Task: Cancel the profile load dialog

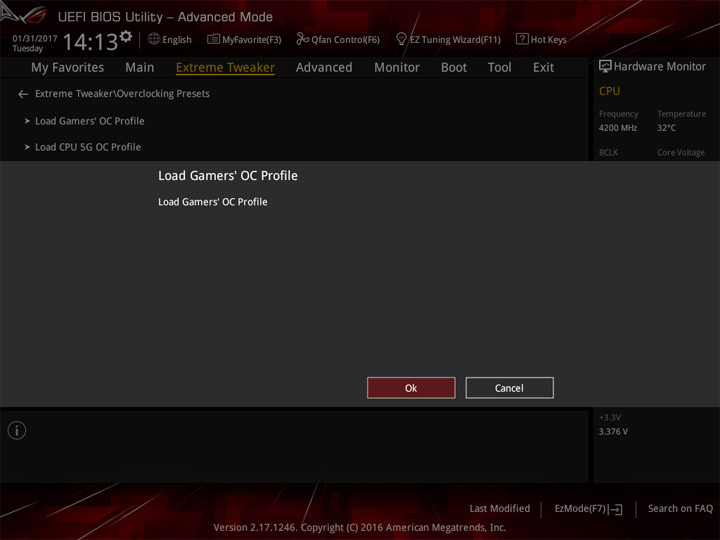Action: click(x=509, y=388)
